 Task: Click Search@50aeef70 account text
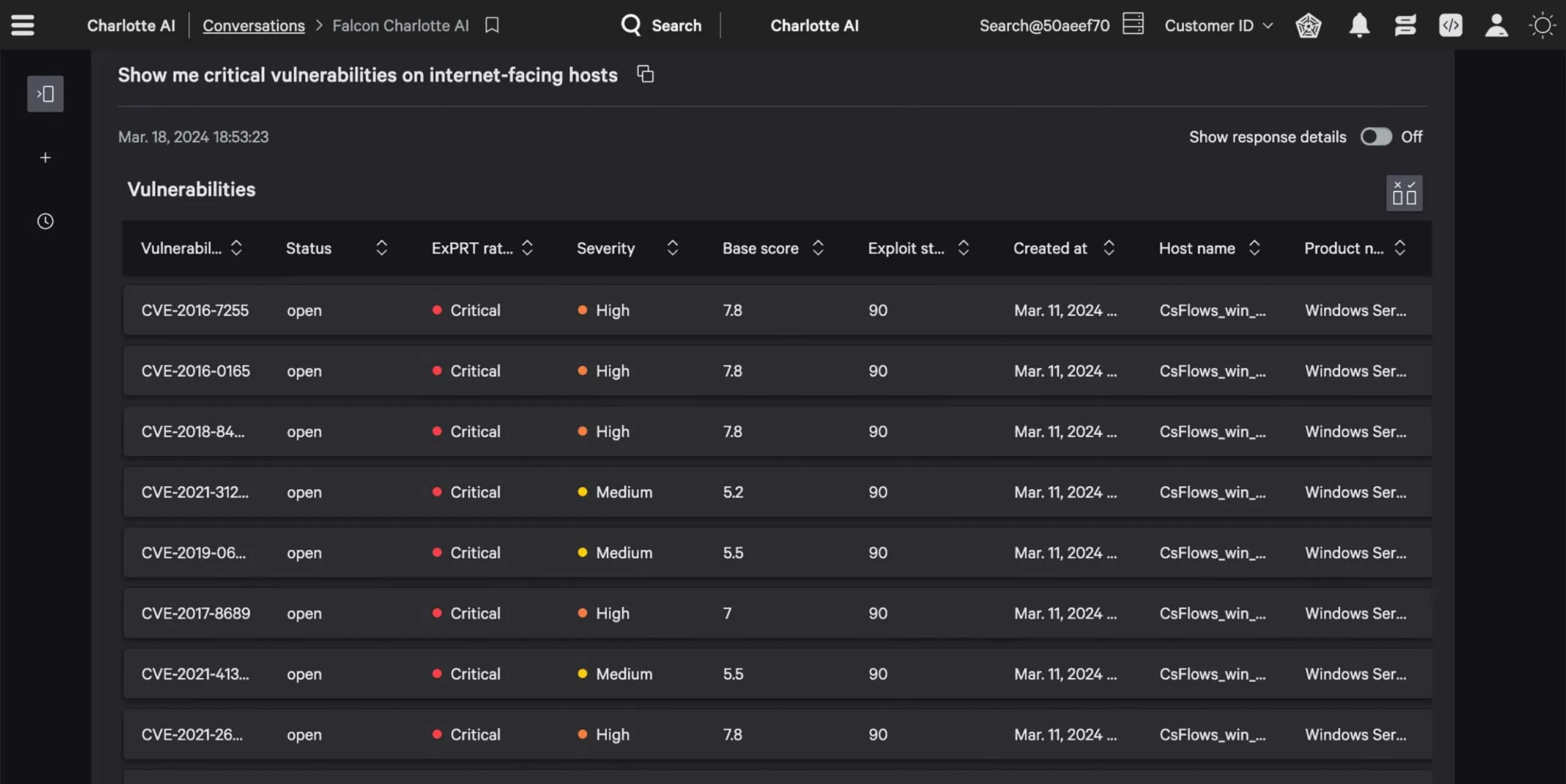click(x=1044, y=25)
